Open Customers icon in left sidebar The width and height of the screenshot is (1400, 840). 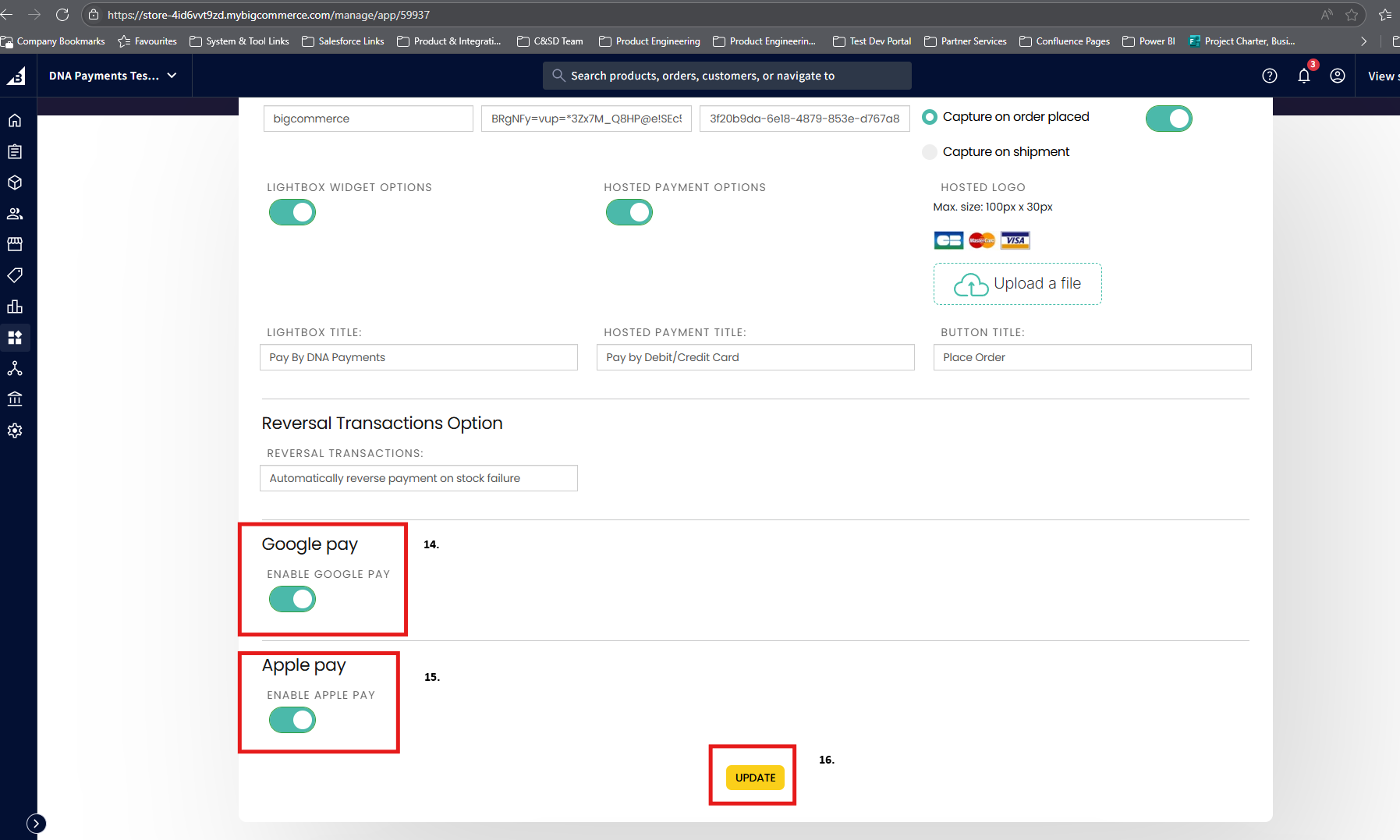(15, 214)
